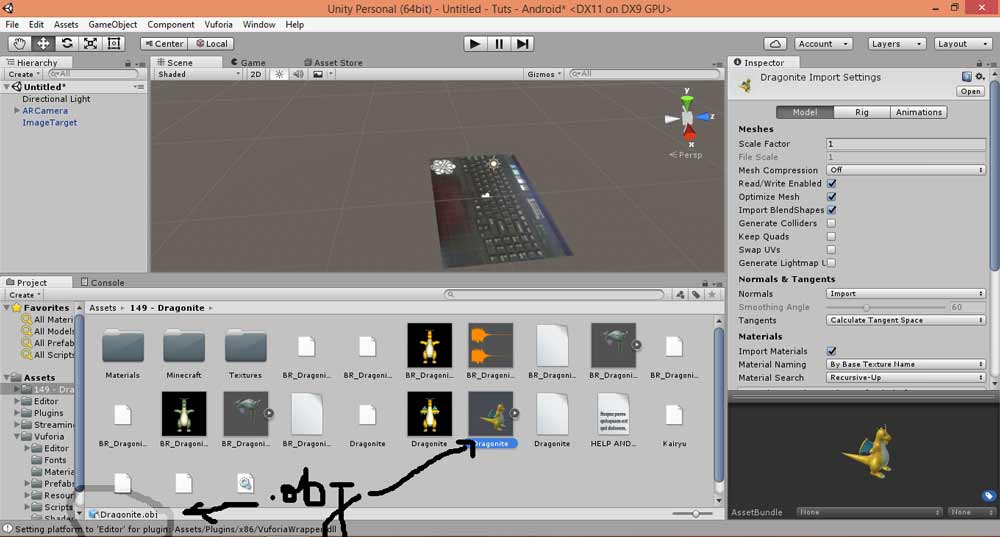Open Inspector help book icon
Screen dimensions: 1000x537
967,77
